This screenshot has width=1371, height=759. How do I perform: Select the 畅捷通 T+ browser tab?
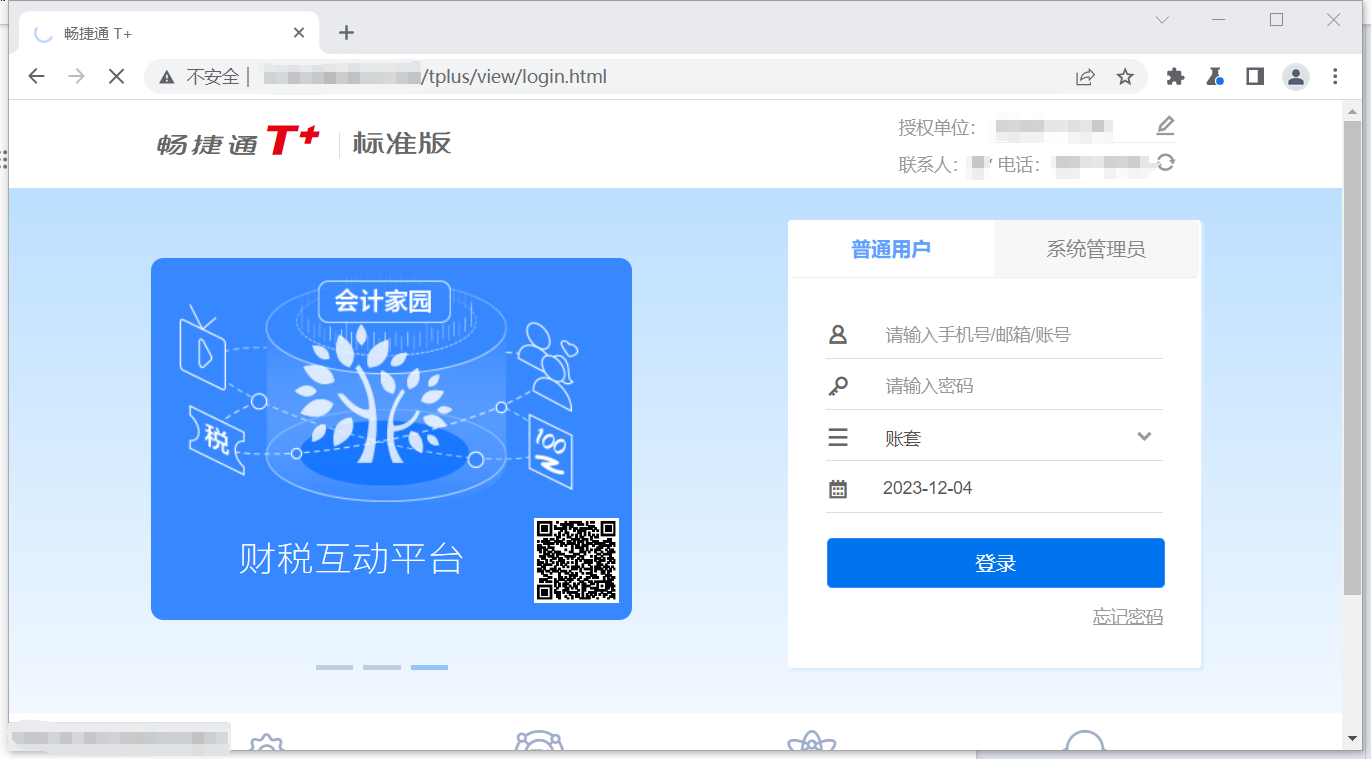point(169,33)
